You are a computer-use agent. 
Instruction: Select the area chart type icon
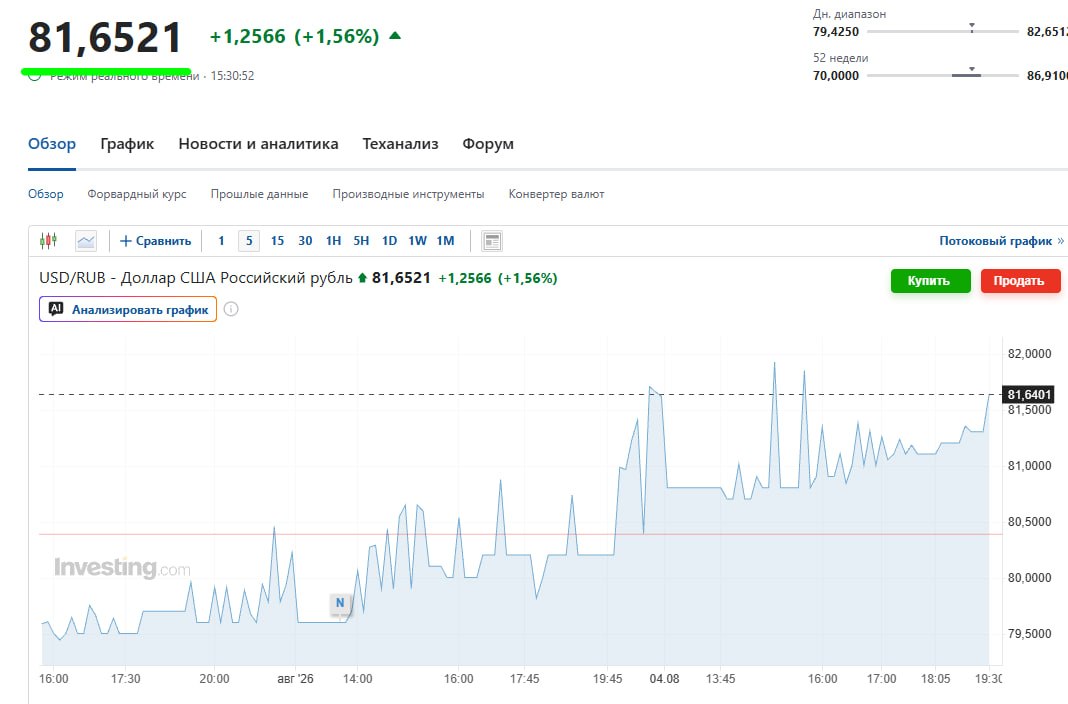86,241
